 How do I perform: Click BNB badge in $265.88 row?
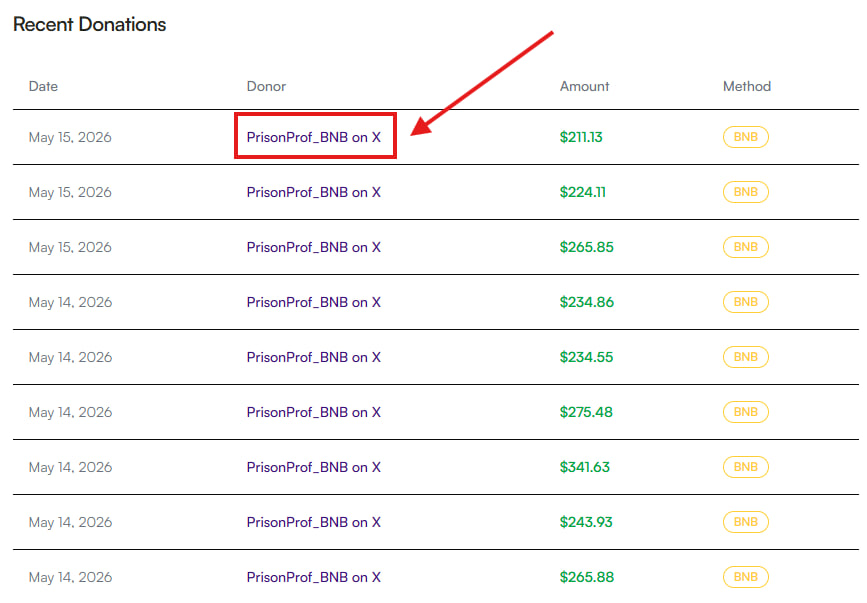745,577
